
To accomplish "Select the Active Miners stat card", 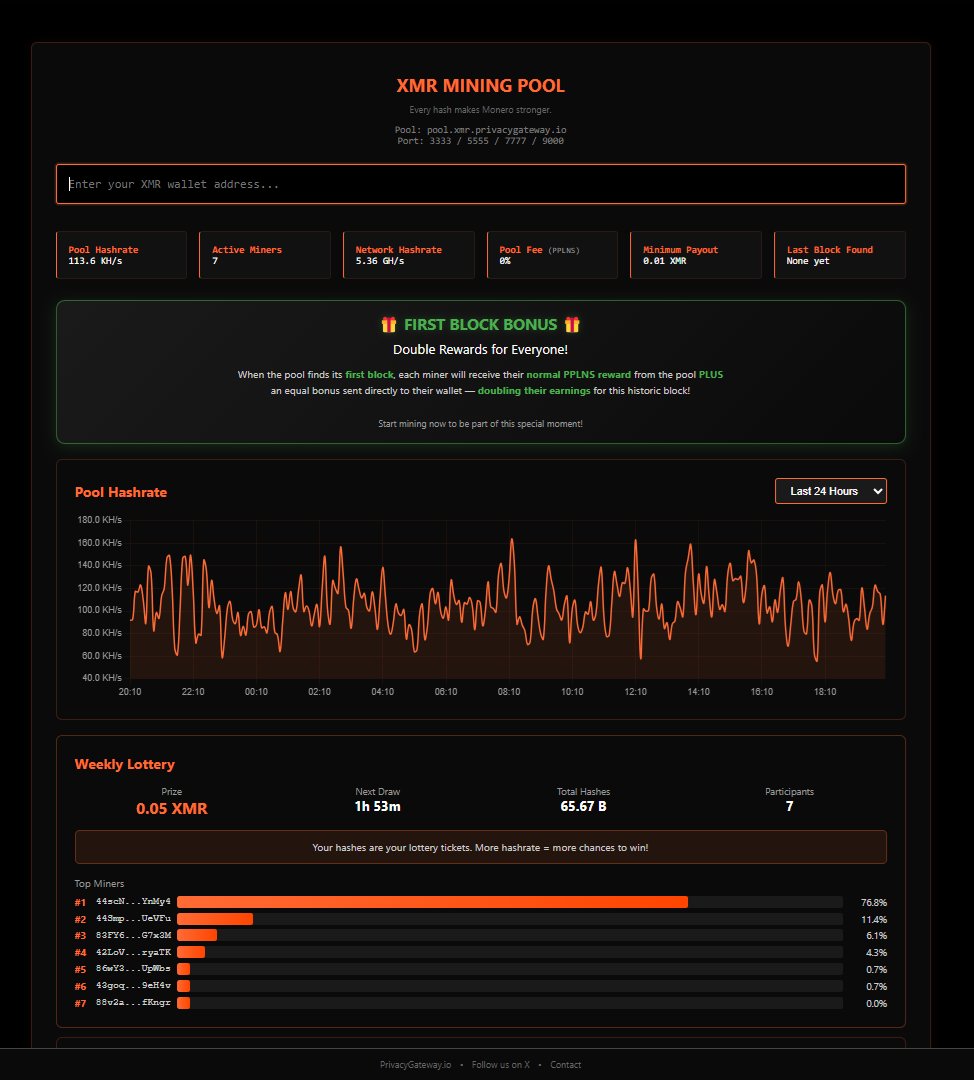I will click(x=265, y=255).
